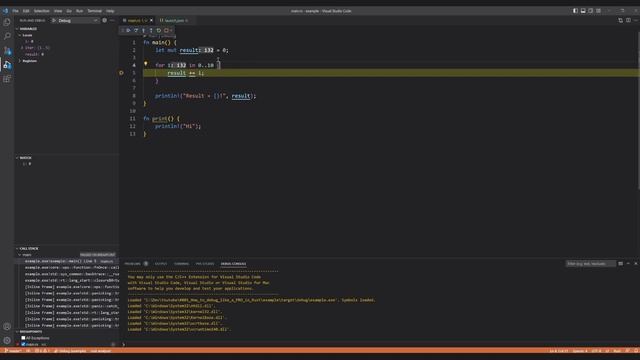Open the editor more actions menu
The width and height of the screenshot is (640, 360).
(x=636, y=20)
